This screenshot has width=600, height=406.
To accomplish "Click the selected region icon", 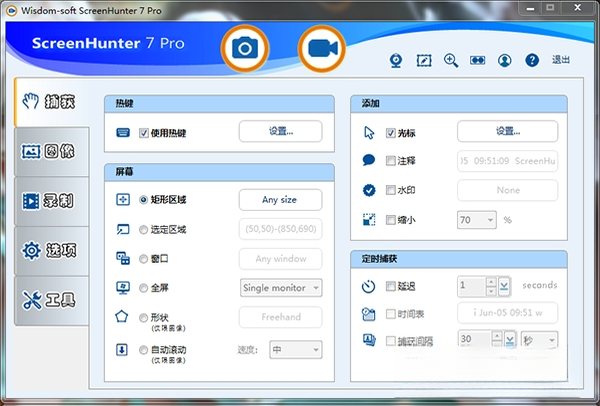I will 123,229.
